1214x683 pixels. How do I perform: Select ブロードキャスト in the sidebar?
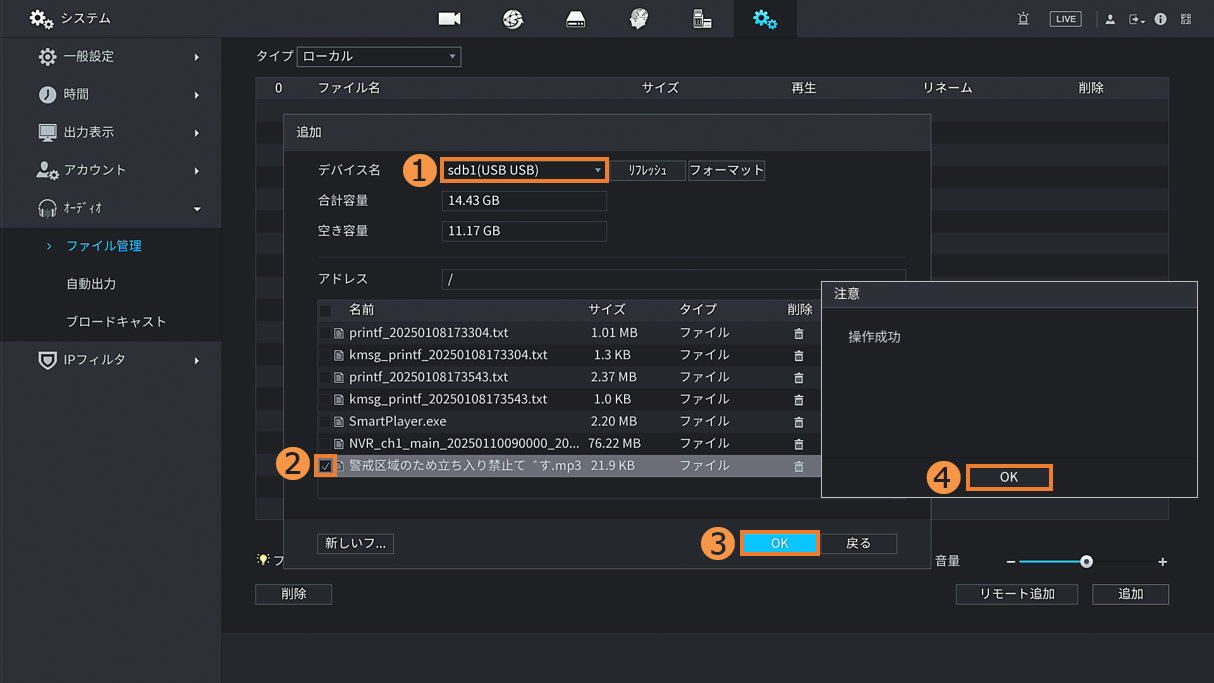(x=116, y=322)
